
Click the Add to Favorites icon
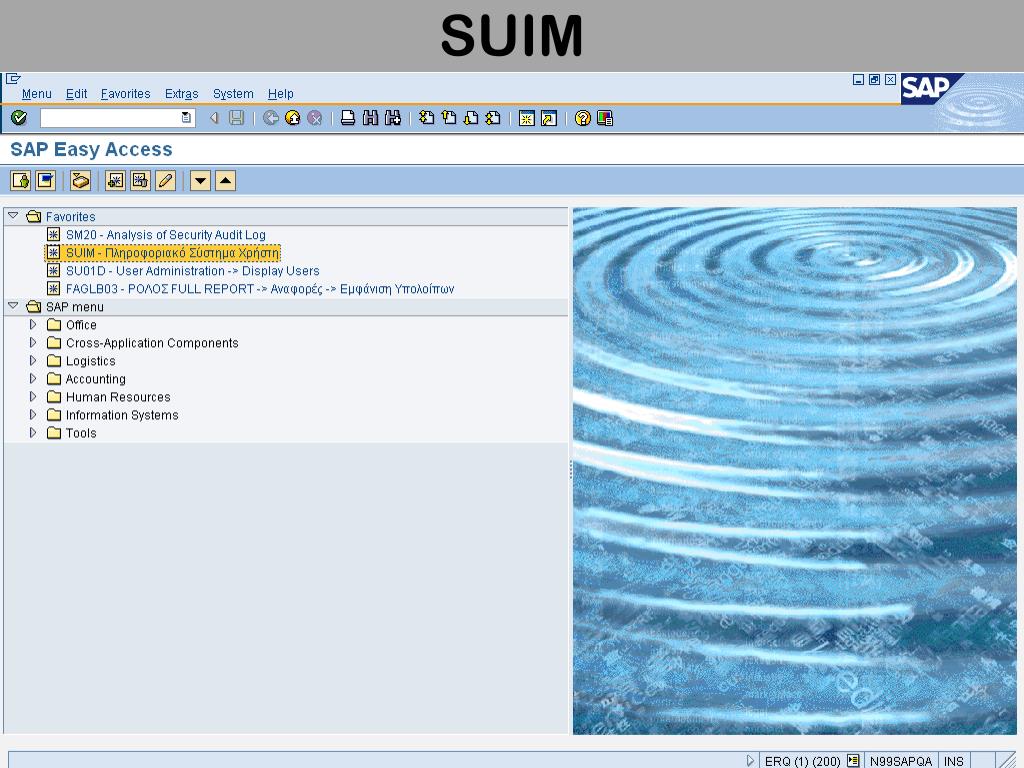tap(116, 180)
